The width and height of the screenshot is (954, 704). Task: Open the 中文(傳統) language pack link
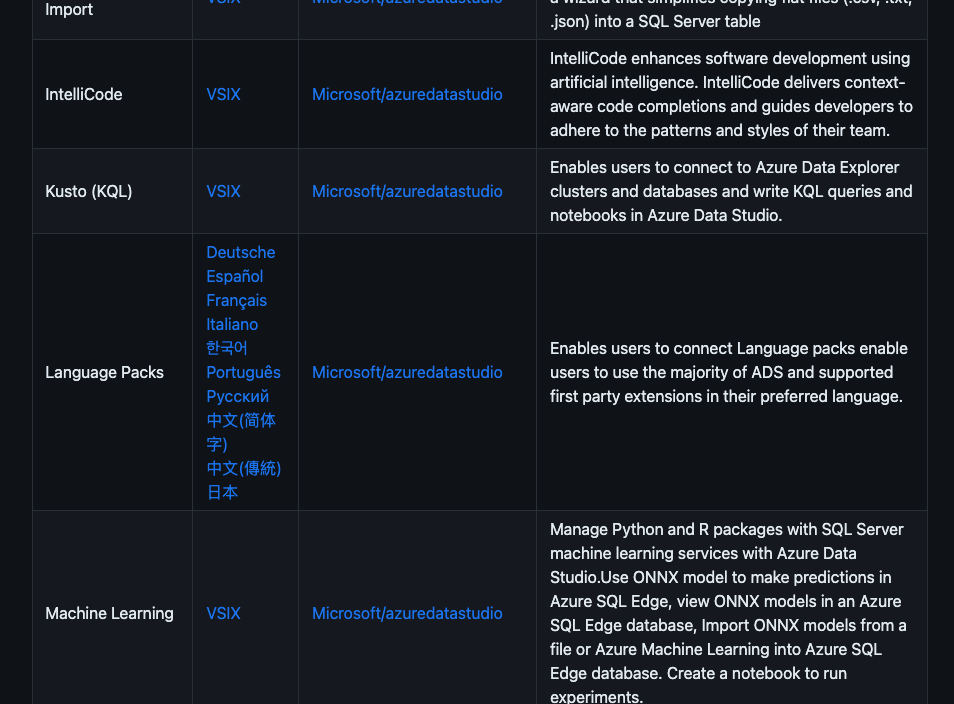[x=243, y=469]
